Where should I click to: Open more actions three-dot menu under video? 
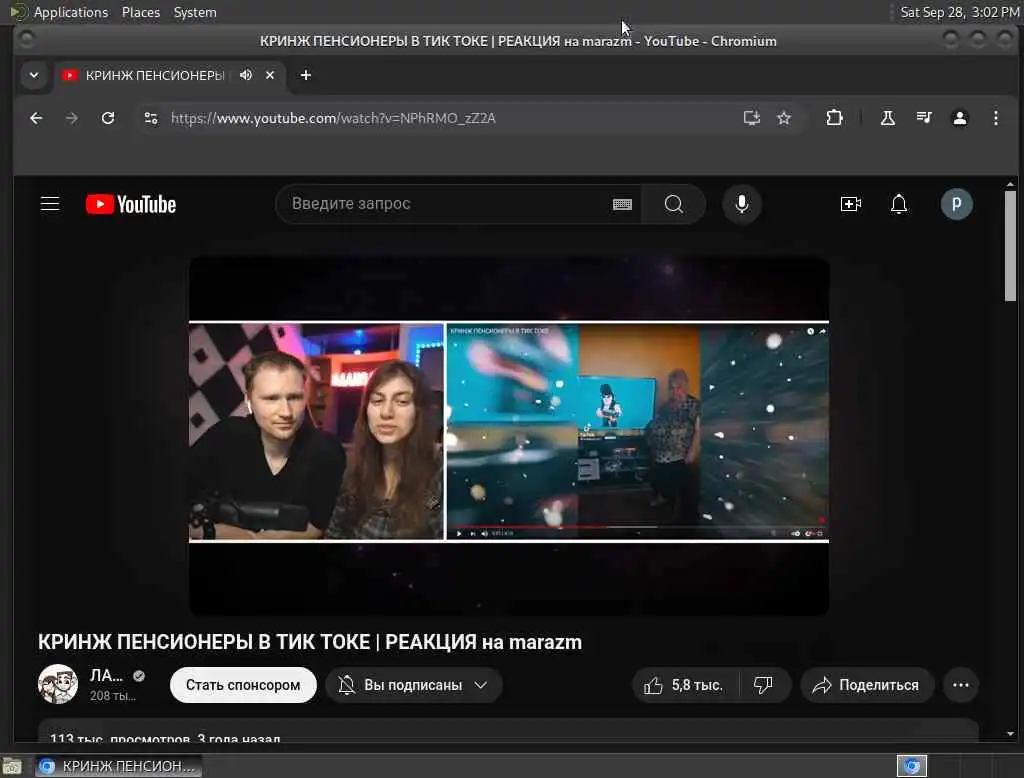click(x=961, y=685)
